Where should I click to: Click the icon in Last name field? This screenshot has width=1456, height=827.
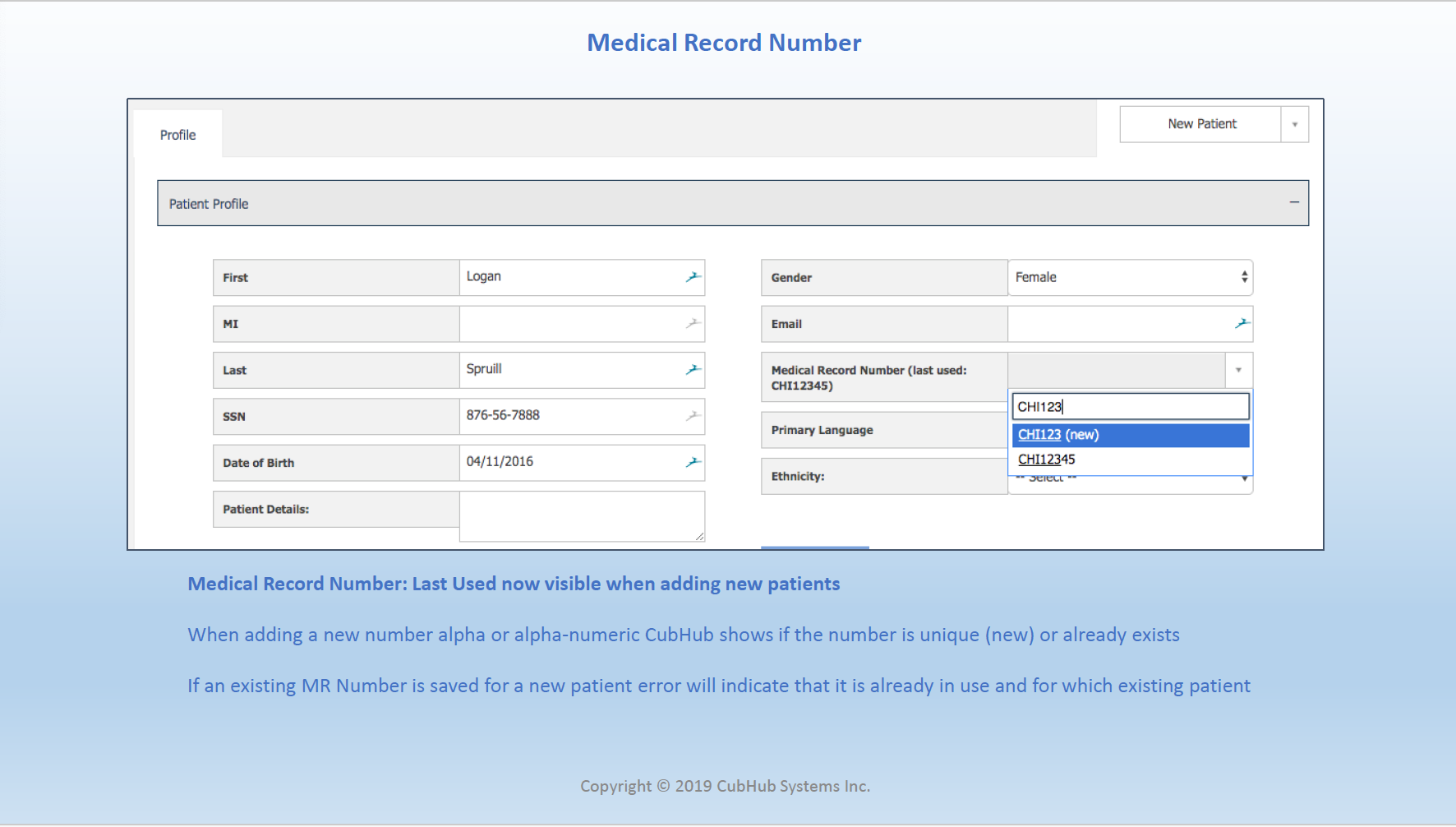point(693,370)
